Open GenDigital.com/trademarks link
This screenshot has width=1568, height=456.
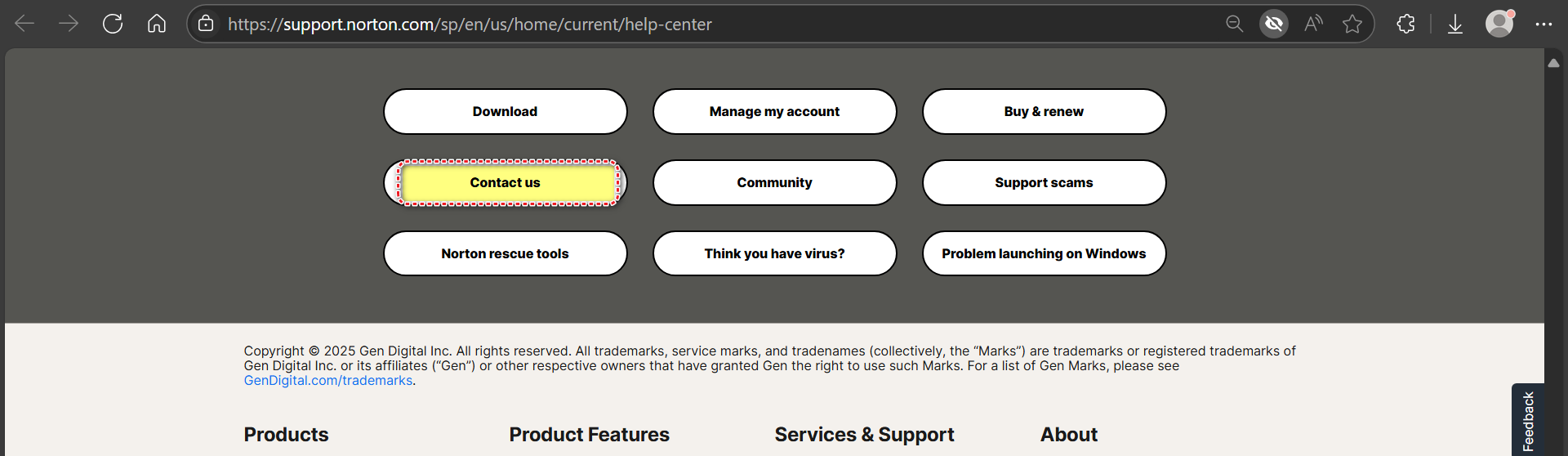point(328,381)
